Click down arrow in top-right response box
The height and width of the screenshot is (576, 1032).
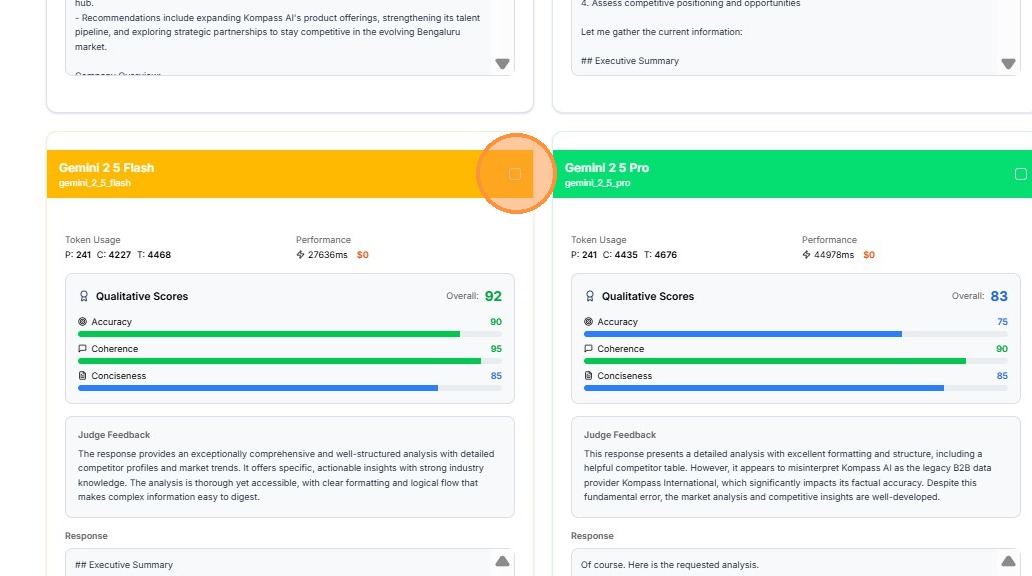(1008, 64)
